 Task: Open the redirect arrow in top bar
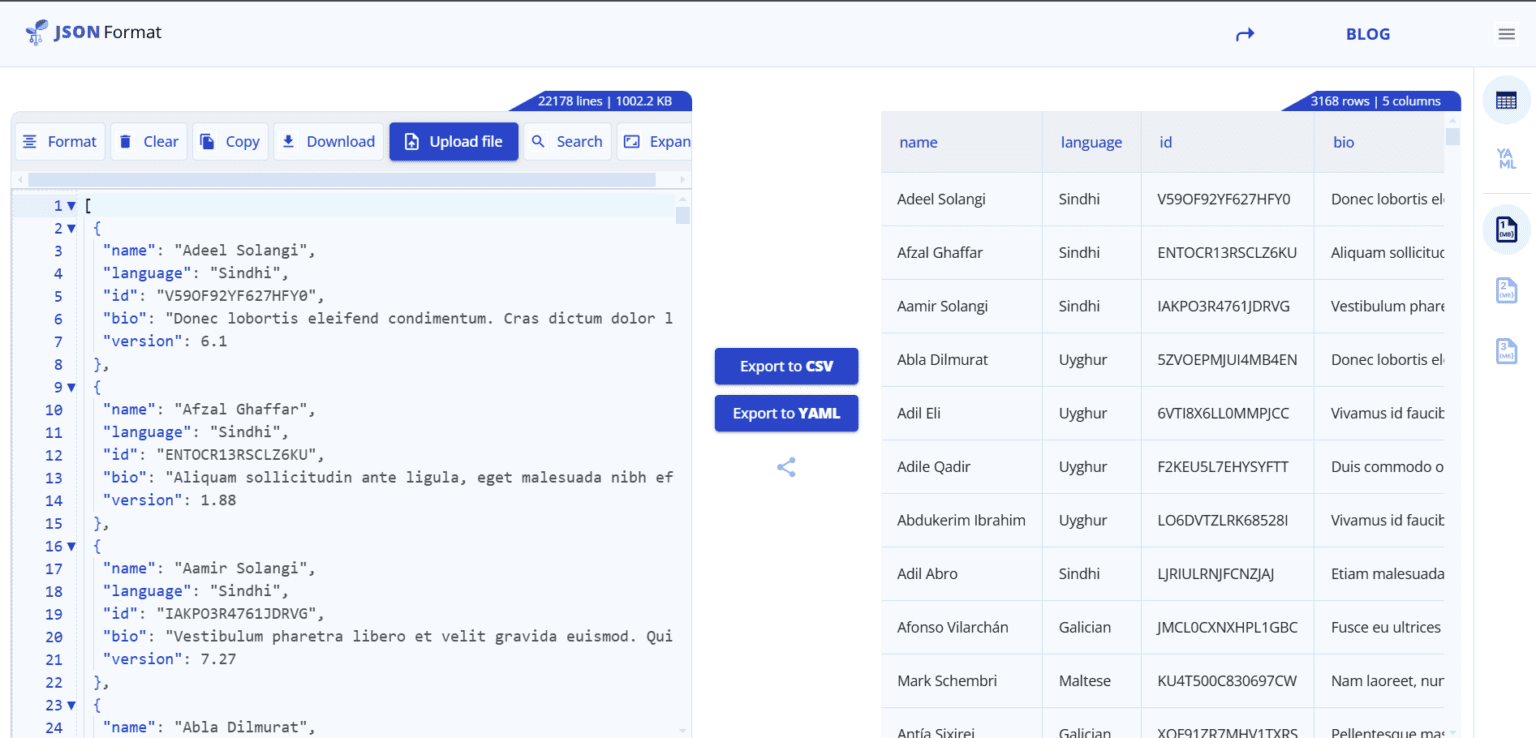pyautogui.click(x=1244, y=33)
